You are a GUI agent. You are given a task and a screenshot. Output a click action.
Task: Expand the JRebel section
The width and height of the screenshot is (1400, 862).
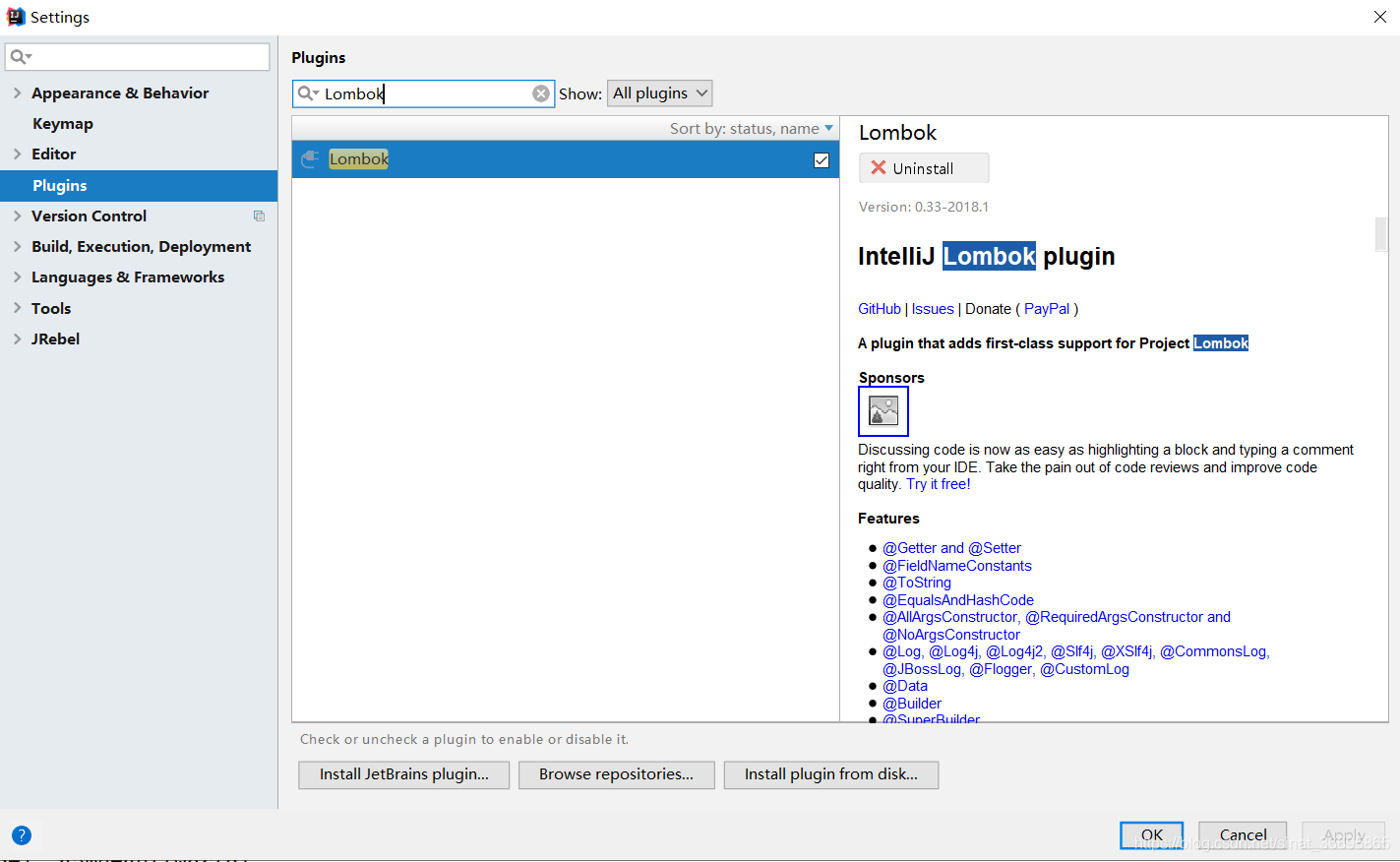point(17,339)
